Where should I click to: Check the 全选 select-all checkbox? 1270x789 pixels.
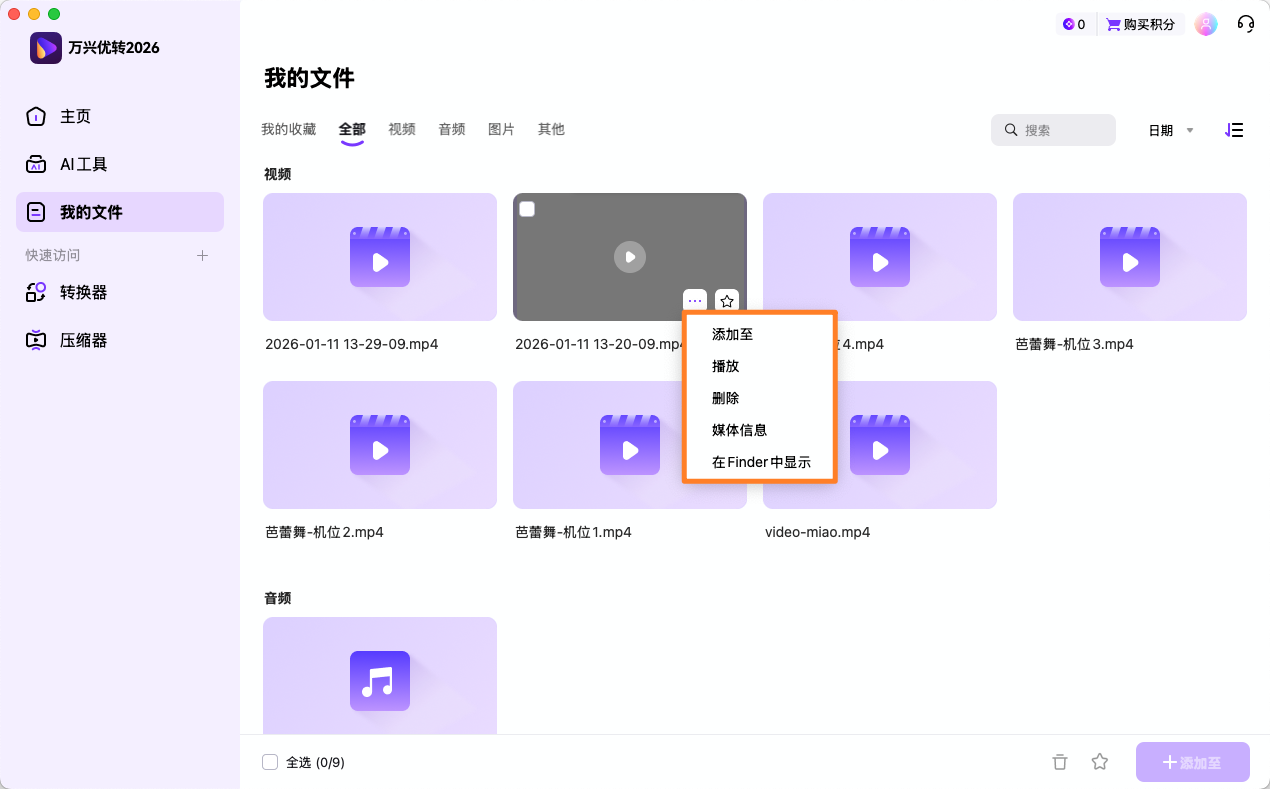tap(270, 761)
